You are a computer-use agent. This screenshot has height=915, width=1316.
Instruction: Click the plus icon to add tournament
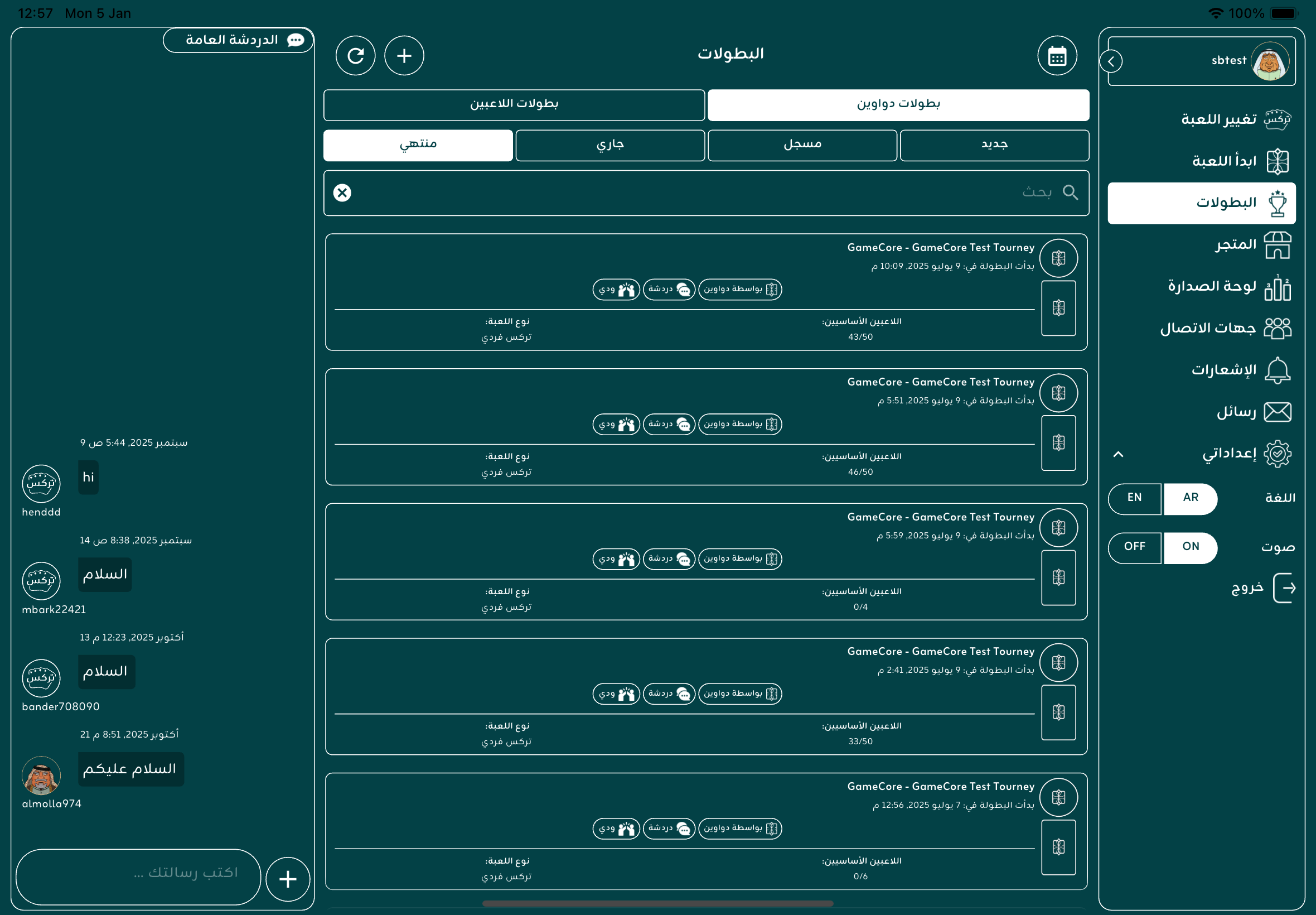pyautogui.click(x=404, y=56)
